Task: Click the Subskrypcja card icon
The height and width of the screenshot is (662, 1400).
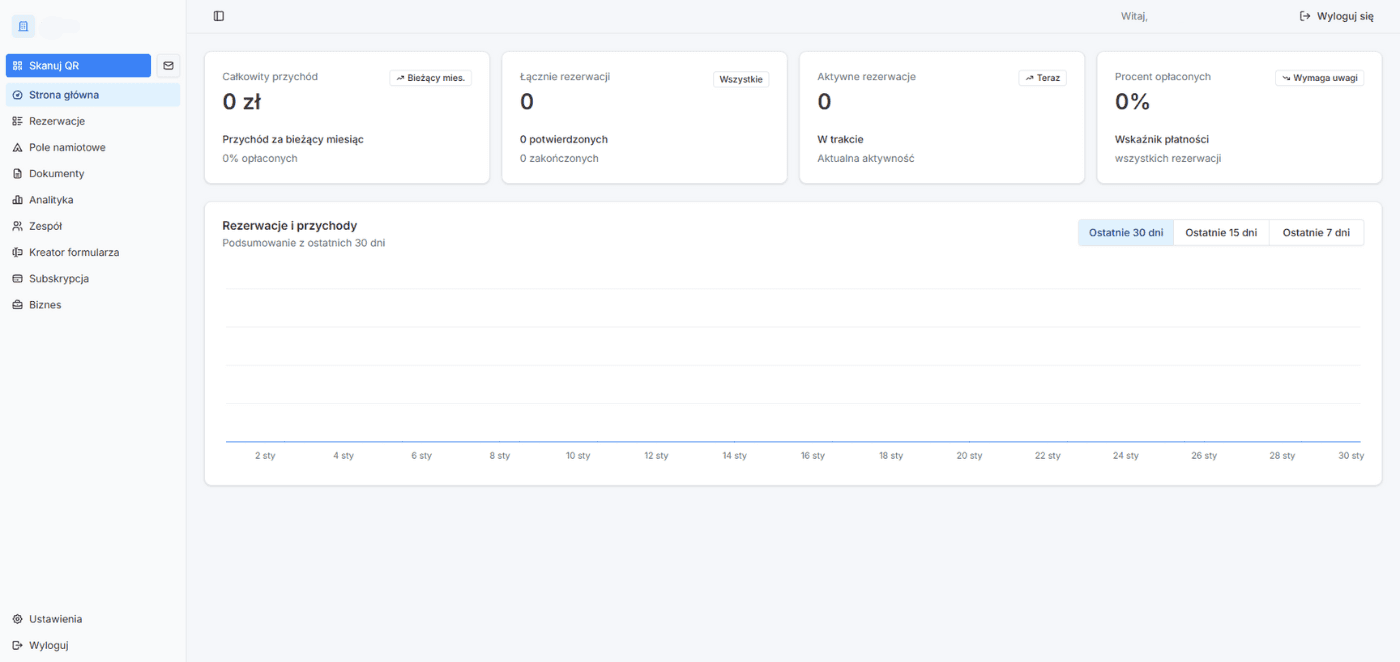Action: click(18, 278)
